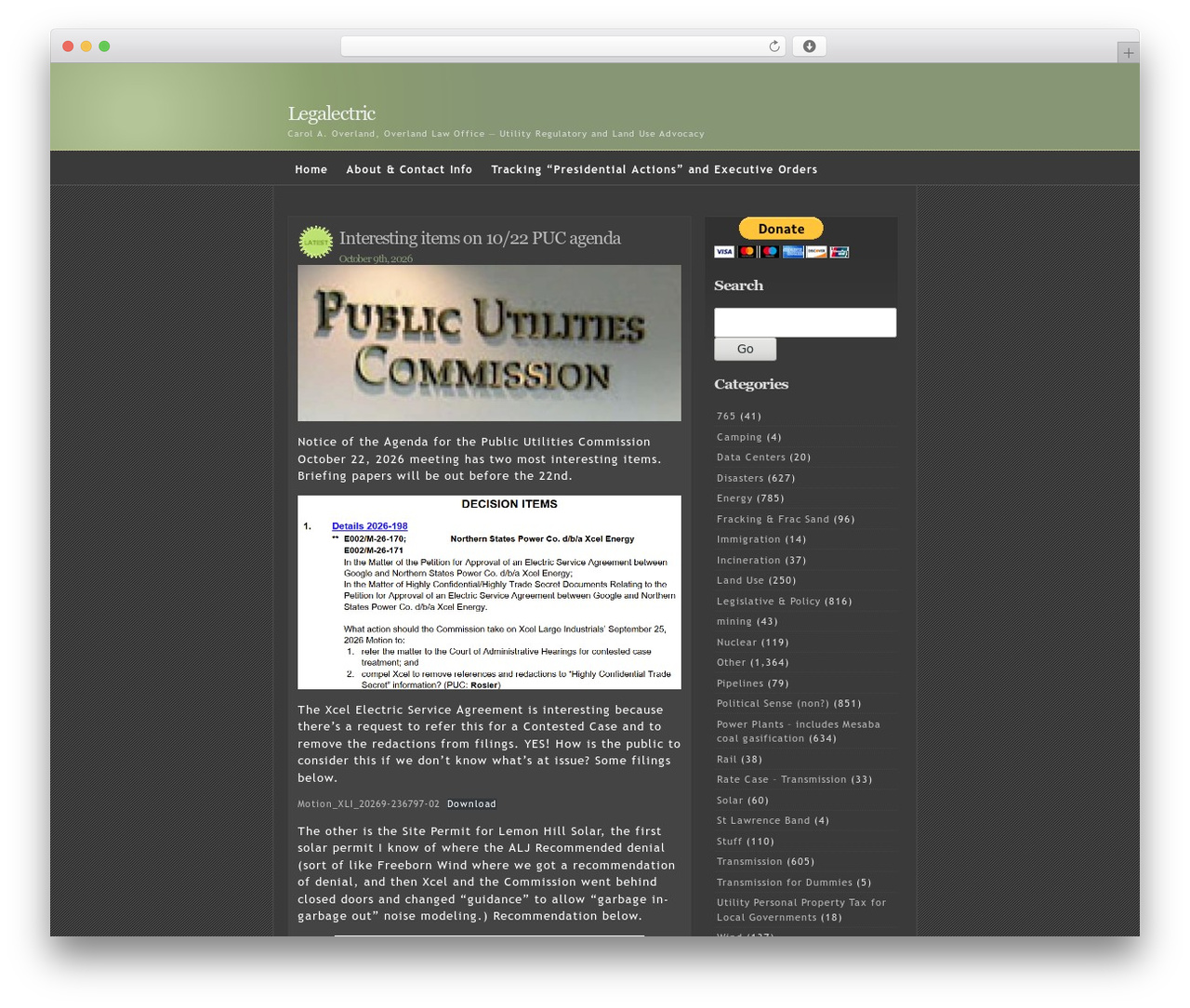The image size is (1190, 1008).
Task: Open About & Contact Info page
Action: [x=409, y=169]
